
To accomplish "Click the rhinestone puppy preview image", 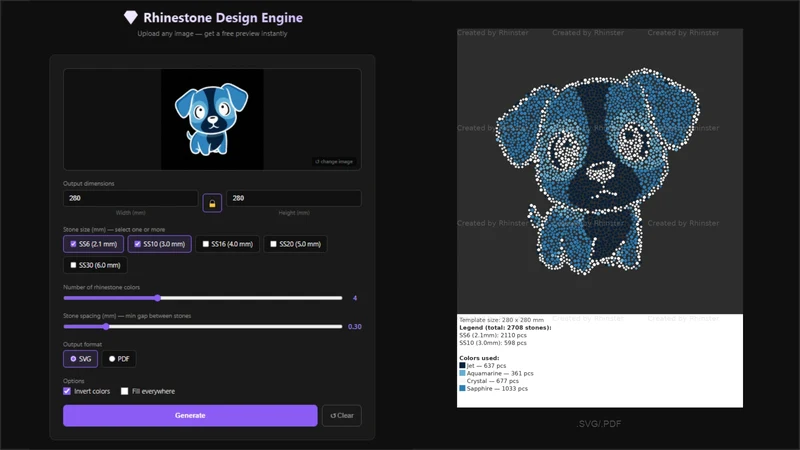I will (x=599, y=171).
